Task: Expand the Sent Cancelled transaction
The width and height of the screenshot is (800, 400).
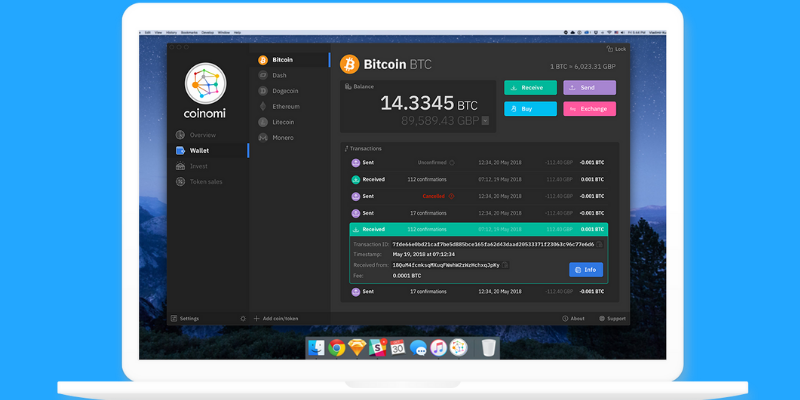Action: (x=479, y=196)
